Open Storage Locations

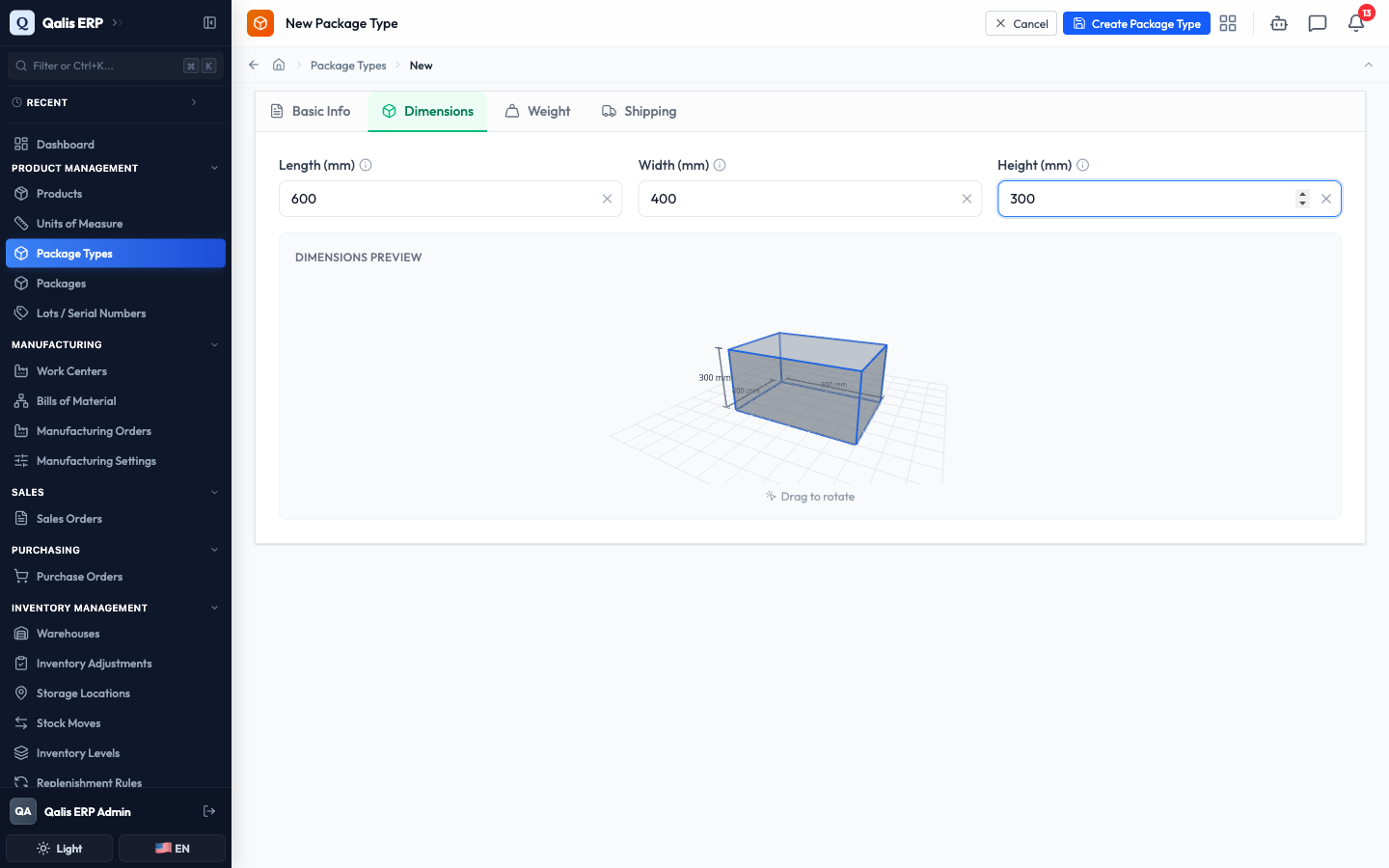(x=116, y=693)
